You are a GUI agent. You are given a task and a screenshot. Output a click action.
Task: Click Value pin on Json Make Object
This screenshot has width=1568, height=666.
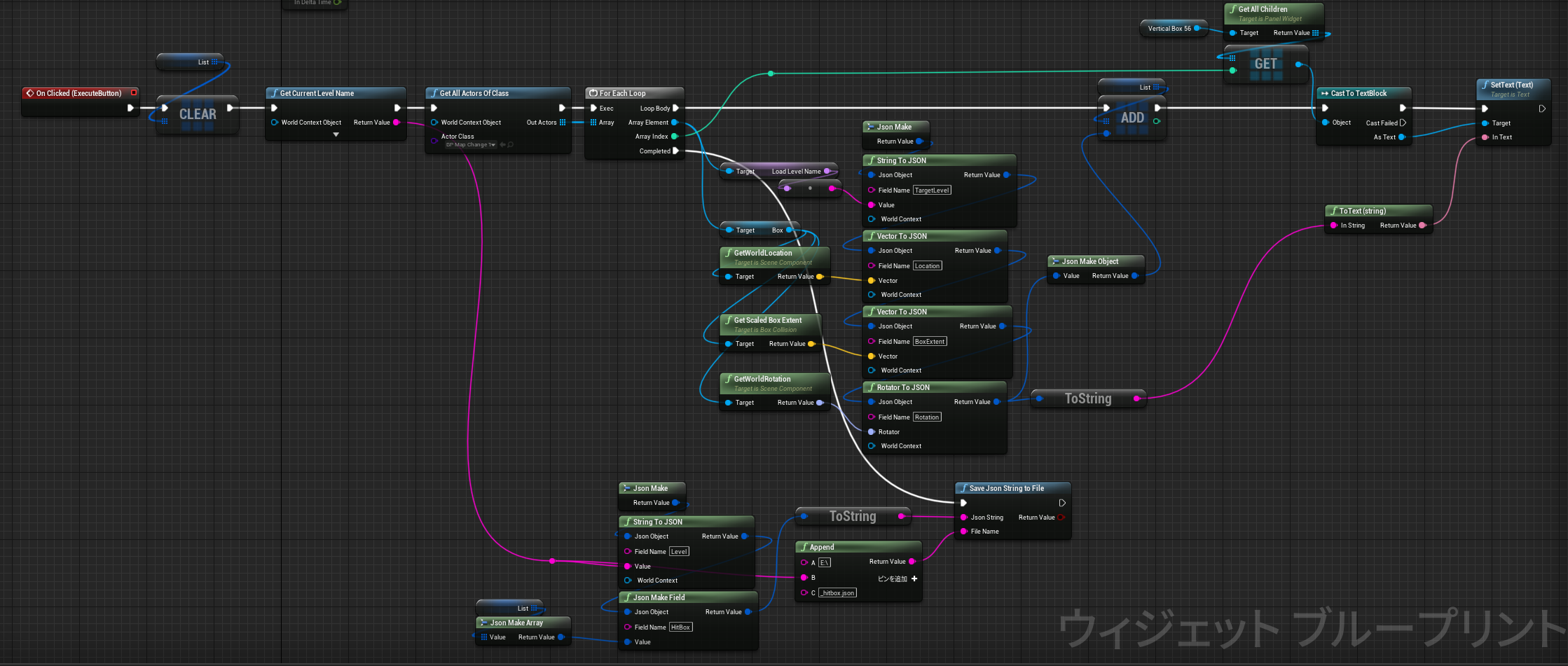[1057, 276]
